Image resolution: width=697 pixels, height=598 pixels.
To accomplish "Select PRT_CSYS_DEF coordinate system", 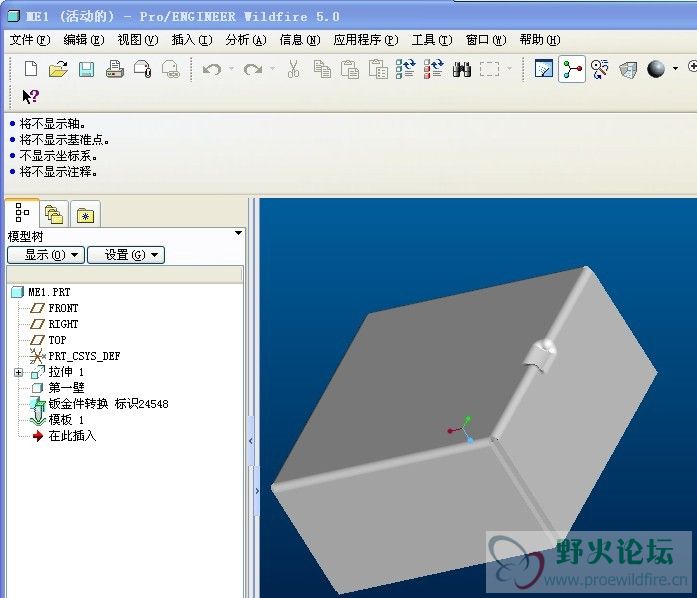I will click(x=75, y=356).
